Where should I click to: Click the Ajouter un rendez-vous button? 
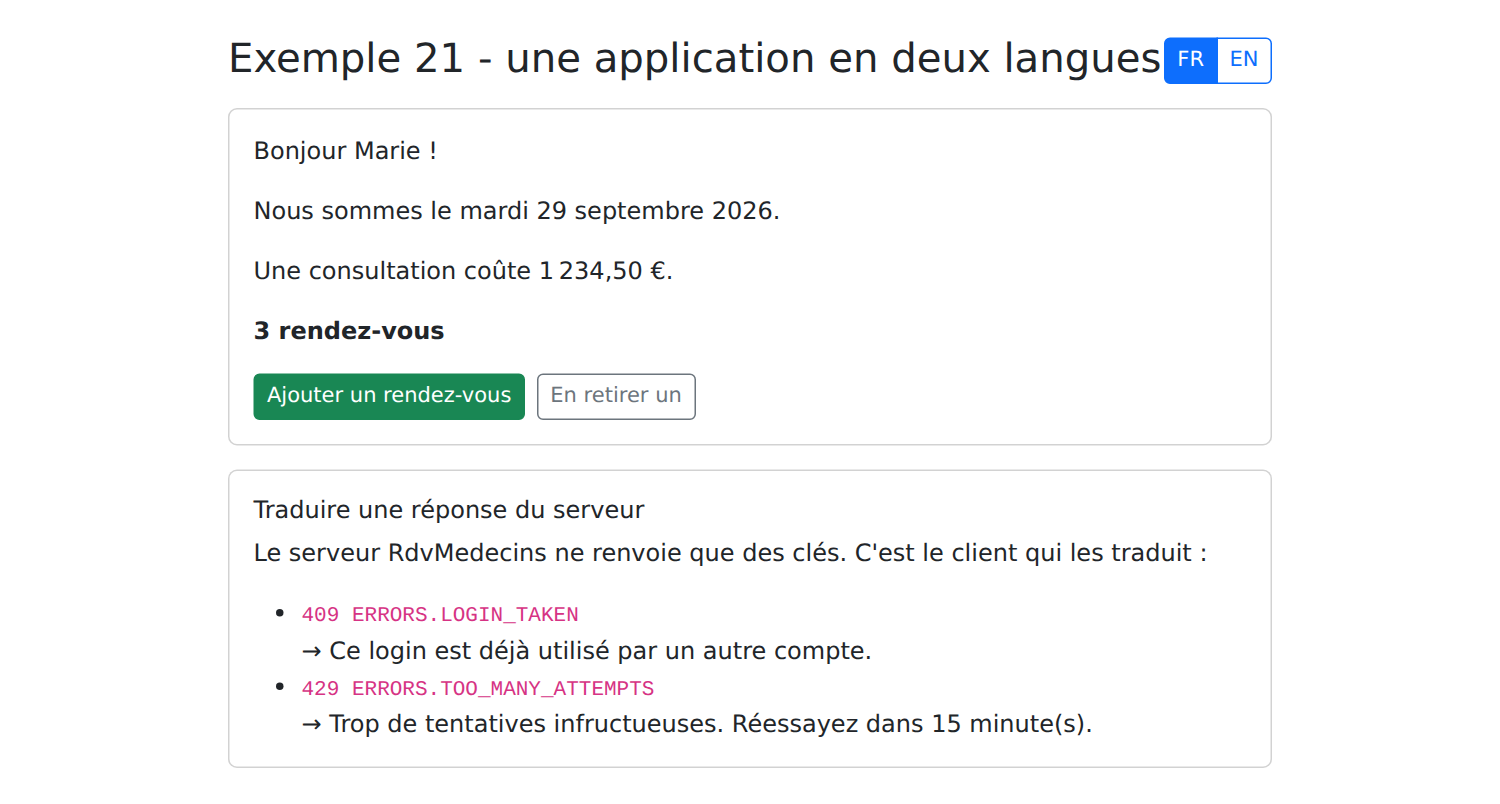pos(389,396)
